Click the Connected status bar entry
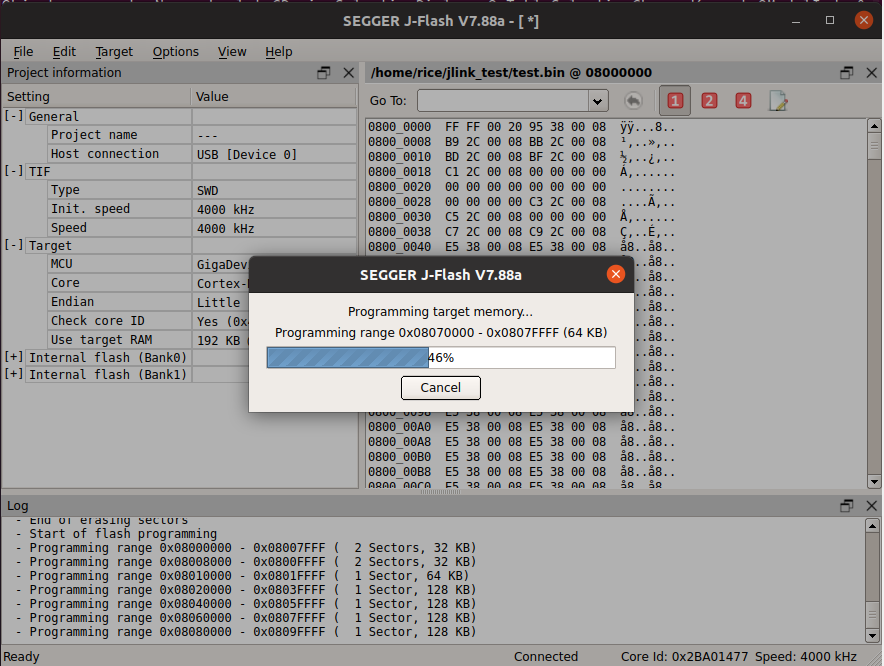The width and height of the screenshot is (884, 666). (546, 656)
